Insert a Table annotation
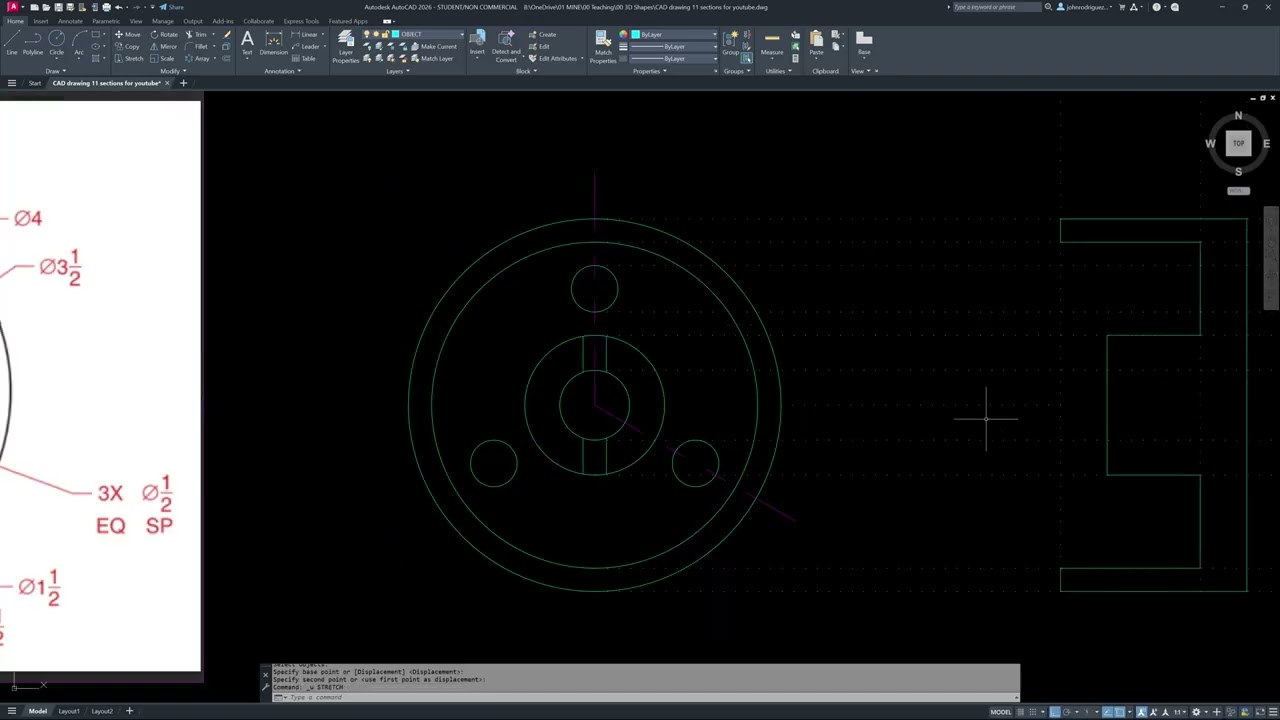 pos(303,58)
